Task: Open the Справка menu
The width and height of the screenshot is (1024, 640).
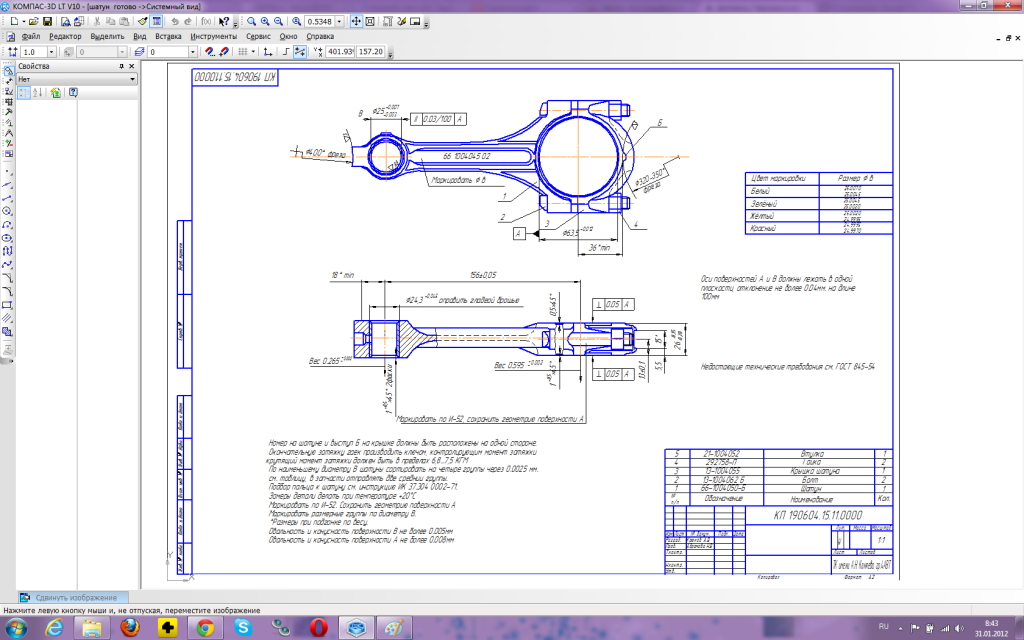Action: coord(320,37)
